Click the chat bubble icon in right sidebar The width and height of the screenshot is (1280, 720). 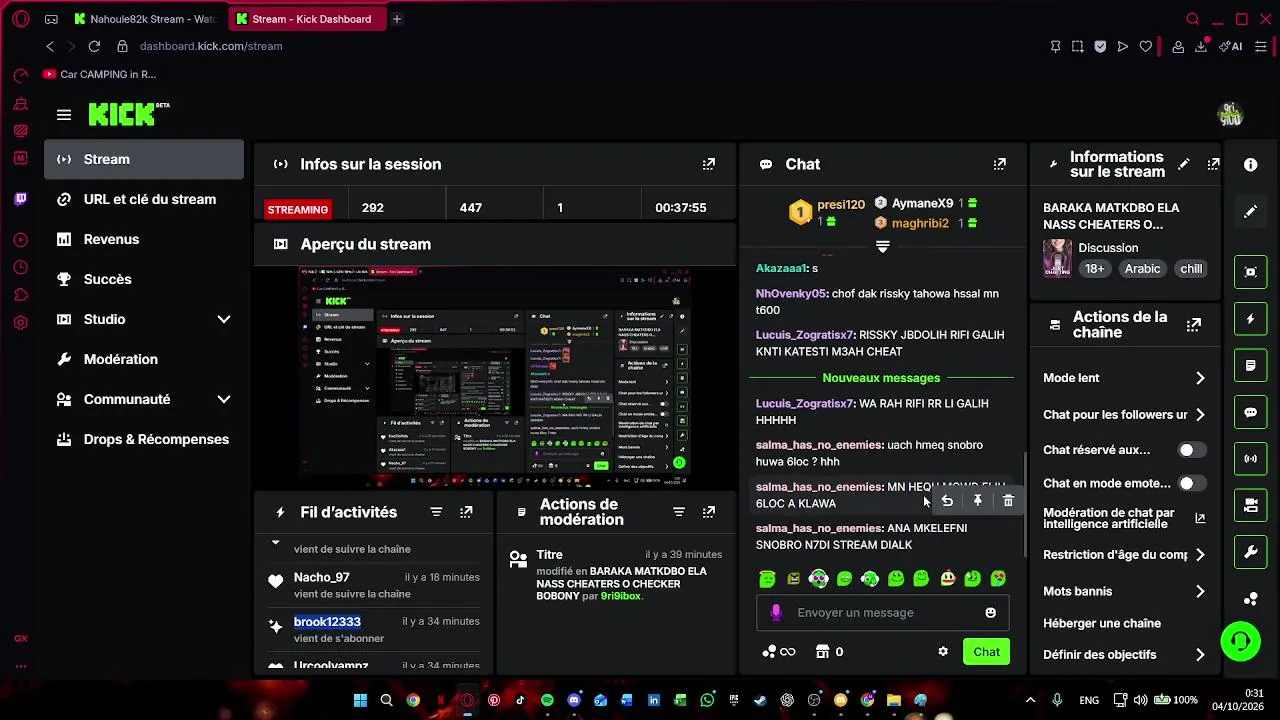pos(1250,412)
